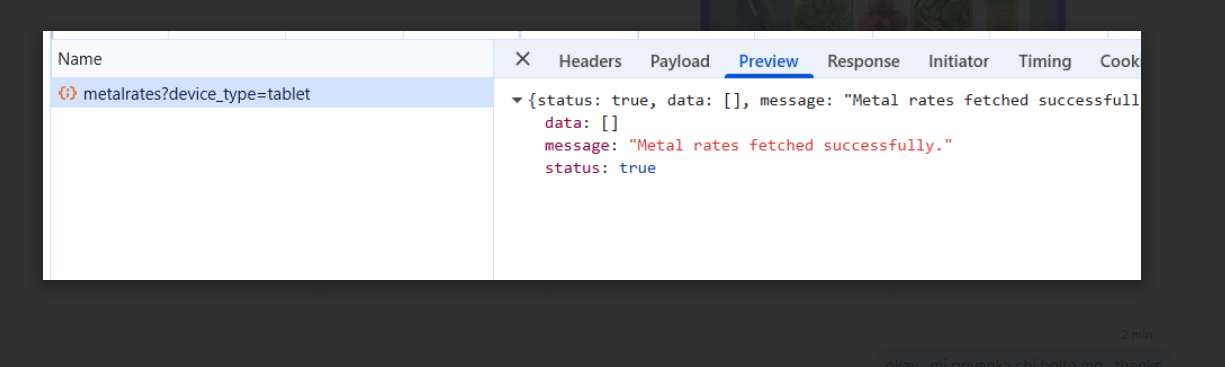View the Timing tab

[1045, 61]
